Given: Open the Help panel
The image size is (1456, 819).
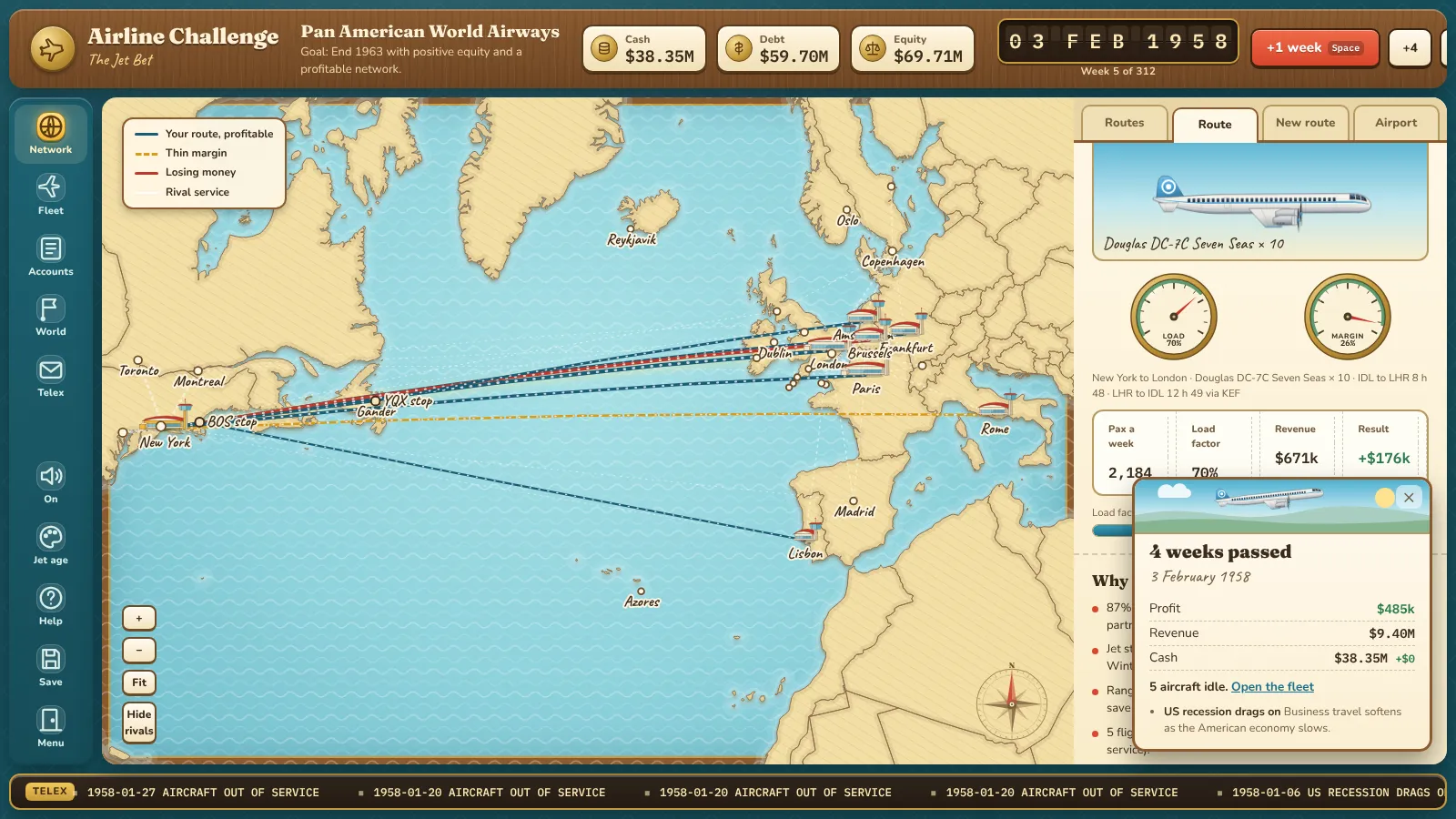Looking at the screenshot, I should 51,605.
